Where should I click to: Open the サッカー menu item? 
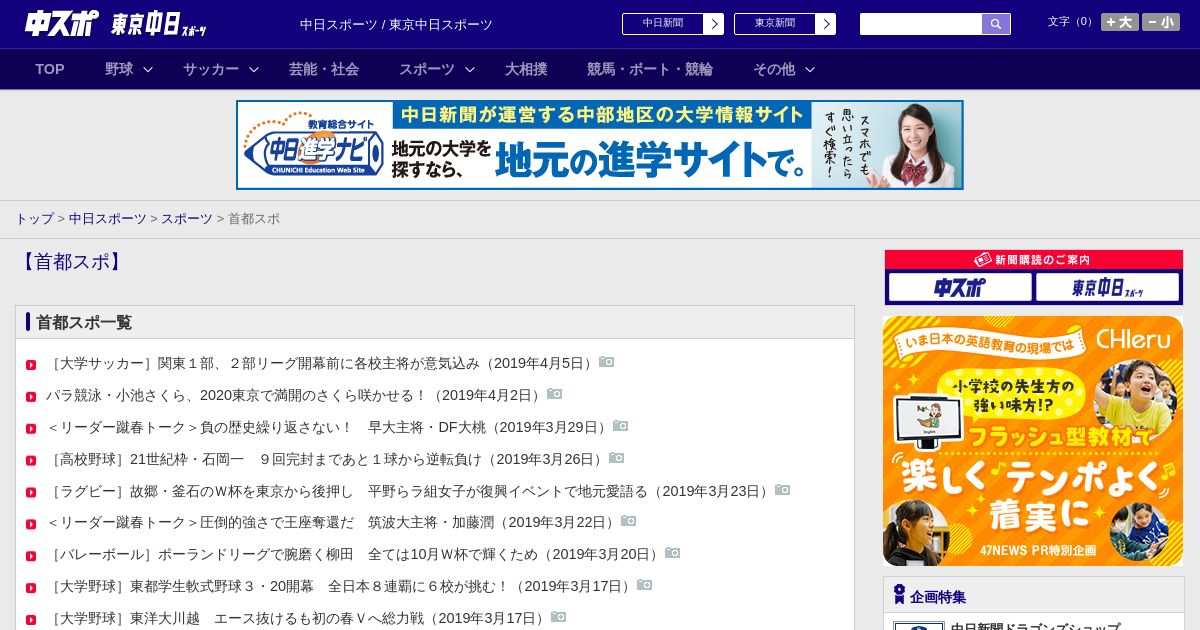211,69
